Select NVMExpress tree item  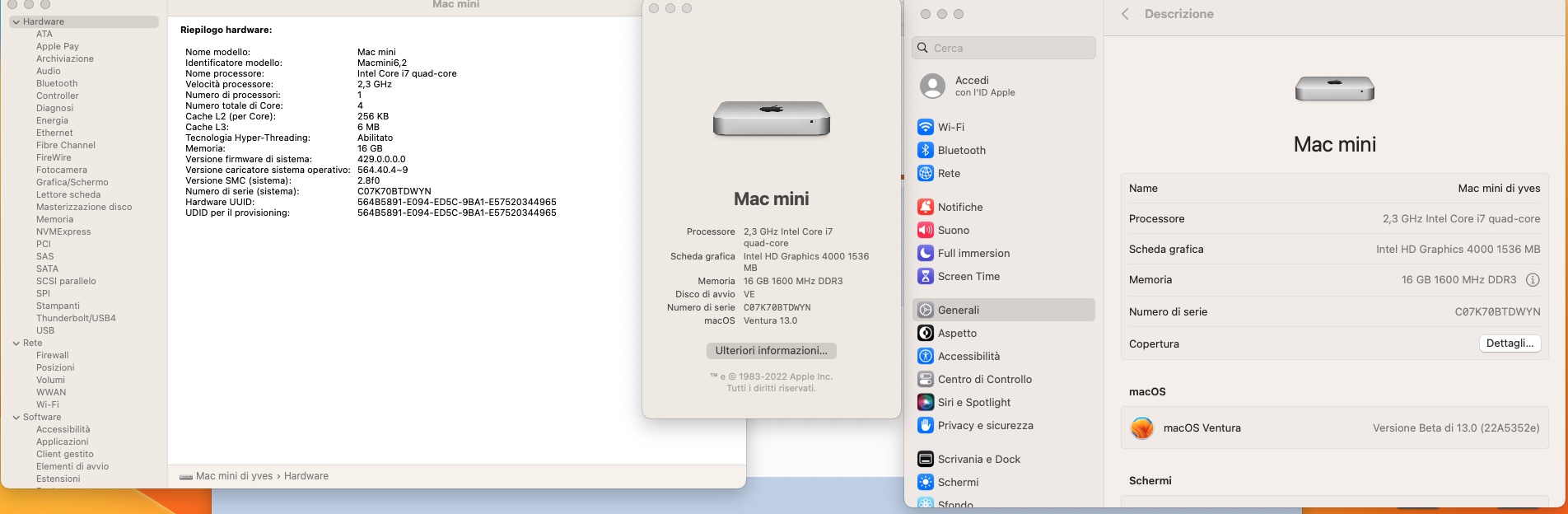click(x=63, y=231)
